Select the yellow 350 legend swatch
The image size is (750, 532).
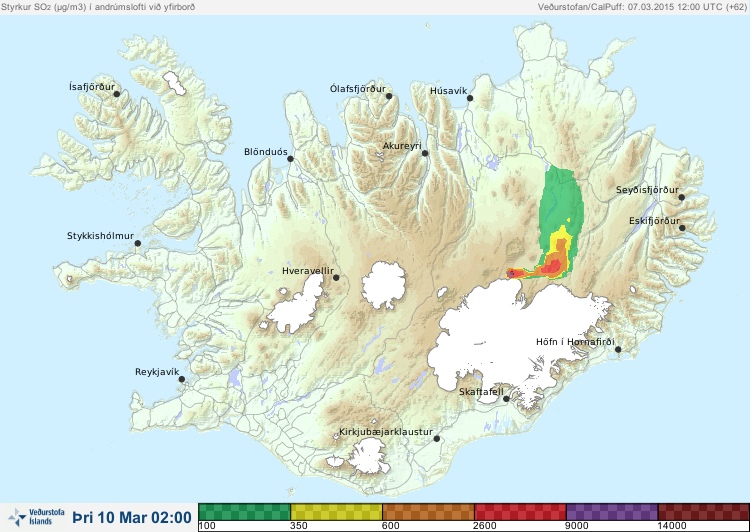(x=337, y=512)
